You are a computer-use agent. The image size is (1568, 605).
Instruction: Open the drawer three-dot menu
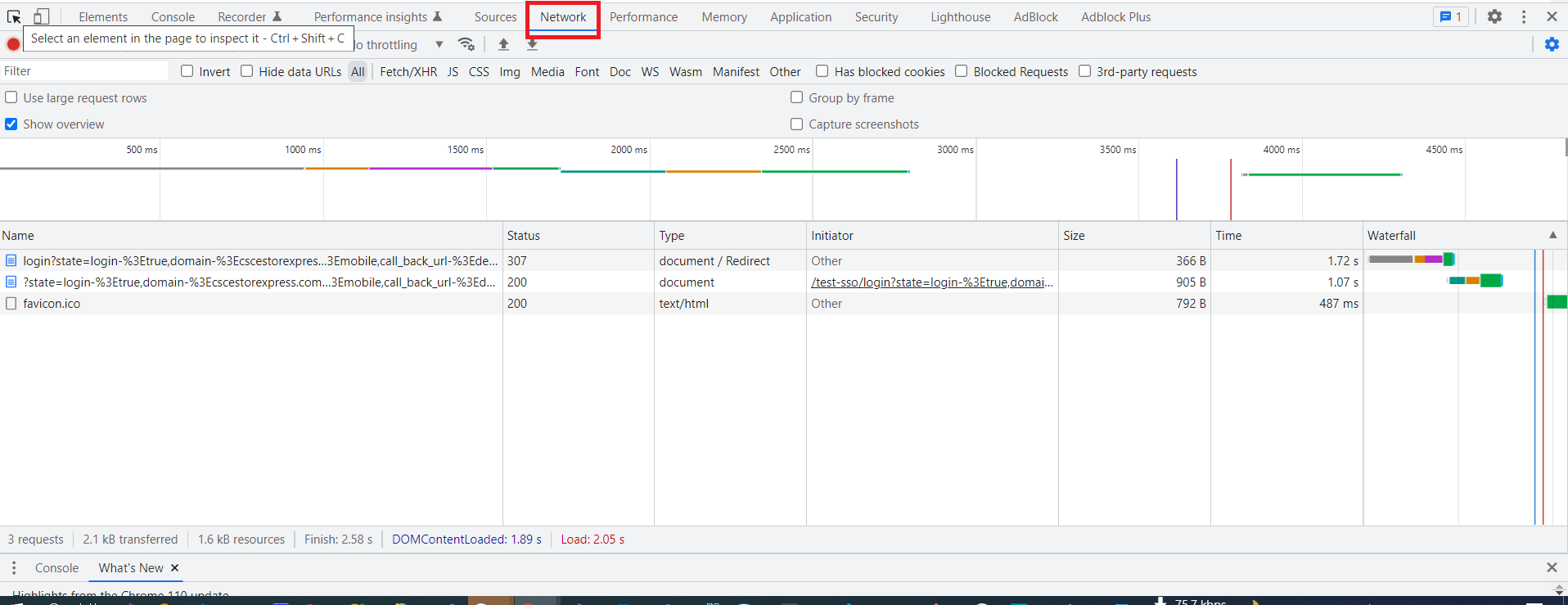[14, 567]
